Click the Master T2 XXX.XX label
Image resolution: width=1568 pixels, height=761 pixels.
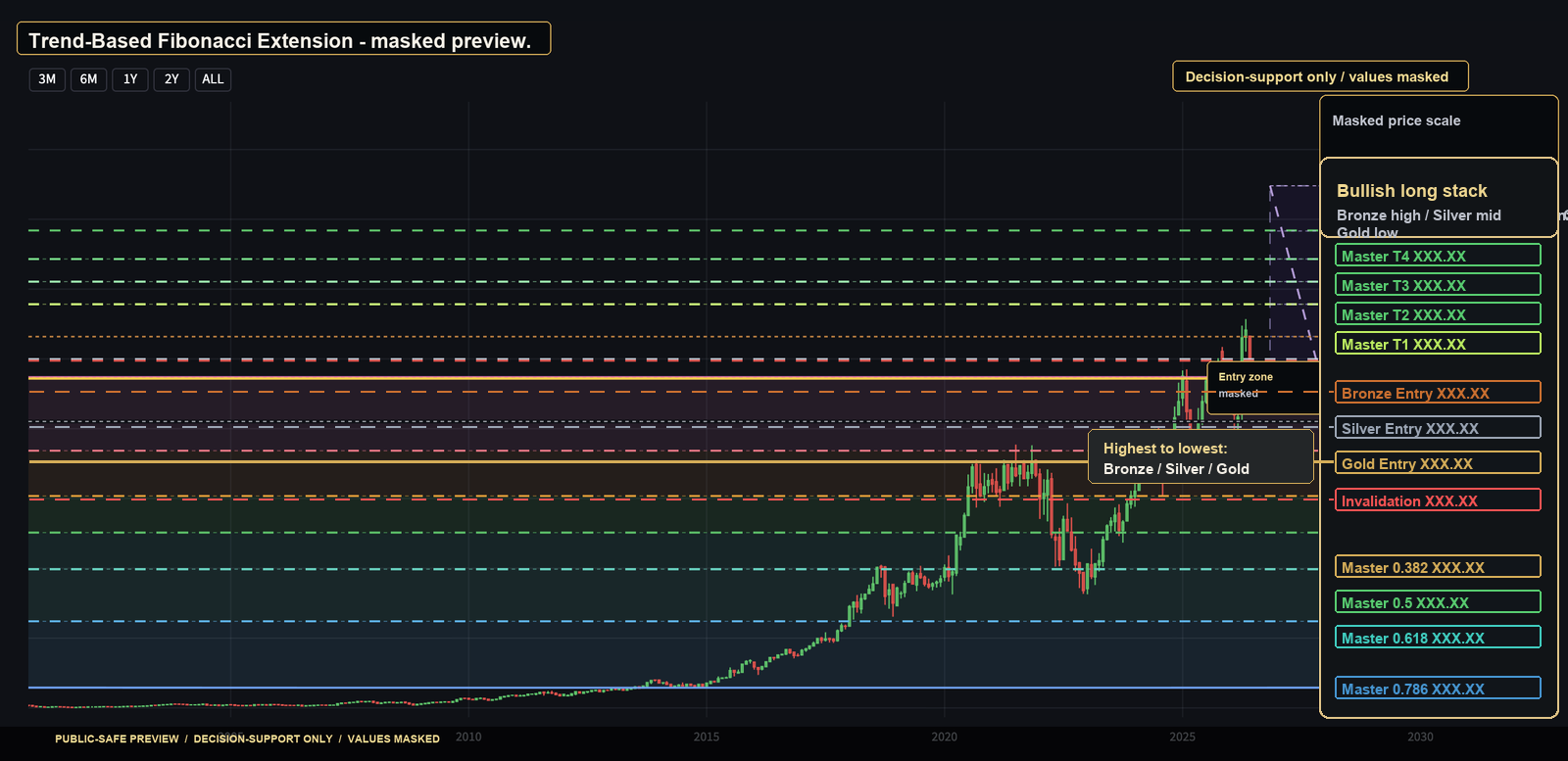(1438, 314)
